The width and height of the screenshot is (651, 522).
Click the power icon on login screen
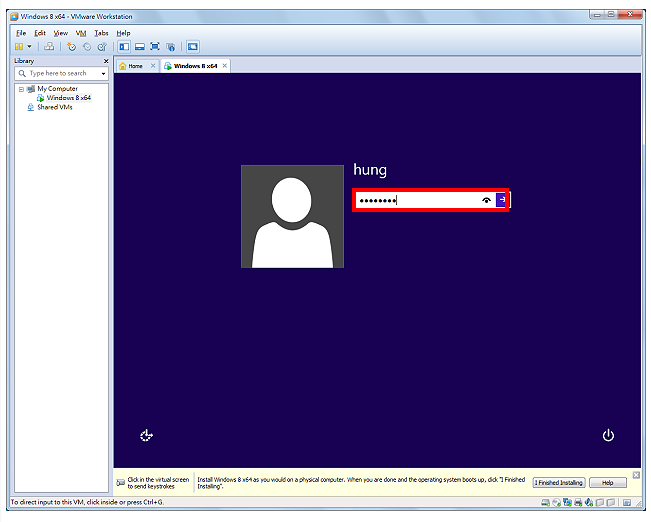coord(608,435)
